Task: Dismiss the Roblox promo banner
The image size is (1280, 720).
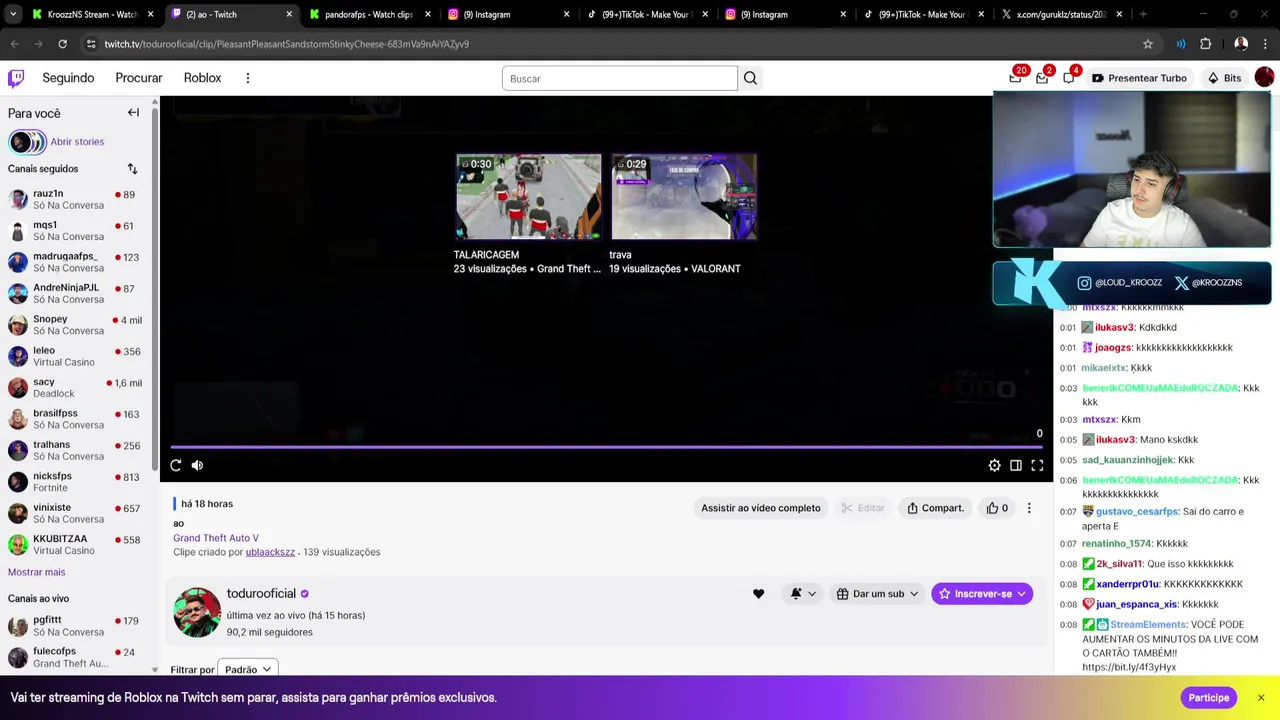Action: tap(1261, 698)
